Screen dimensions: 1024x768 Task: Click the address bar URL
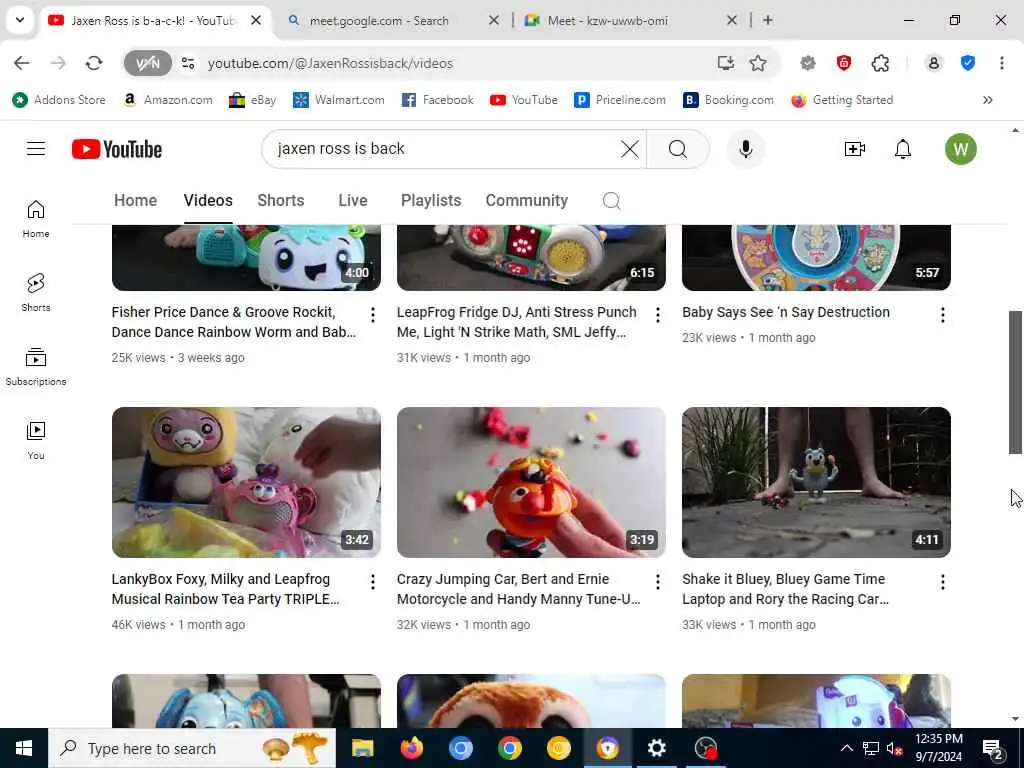coord(330,63)
